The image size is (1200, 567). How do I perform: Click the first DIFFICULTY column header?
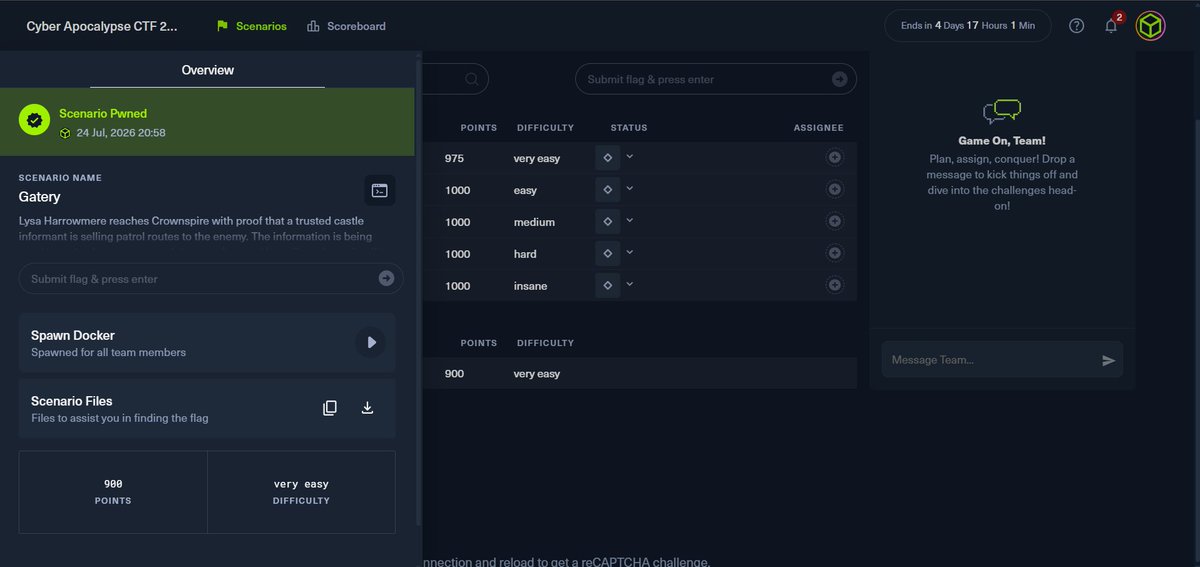(x=545, y=128)
